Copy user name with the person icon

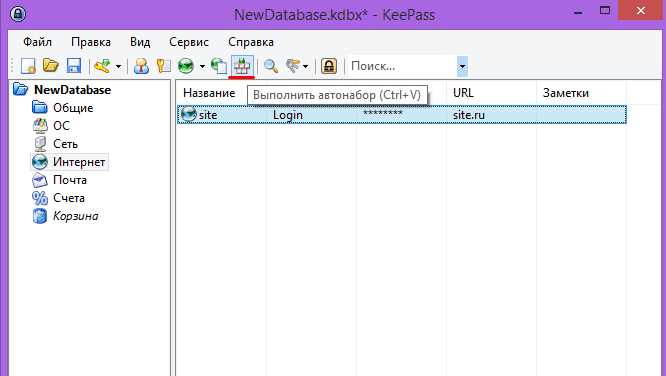pyautogui.click(x=141, y=66)
